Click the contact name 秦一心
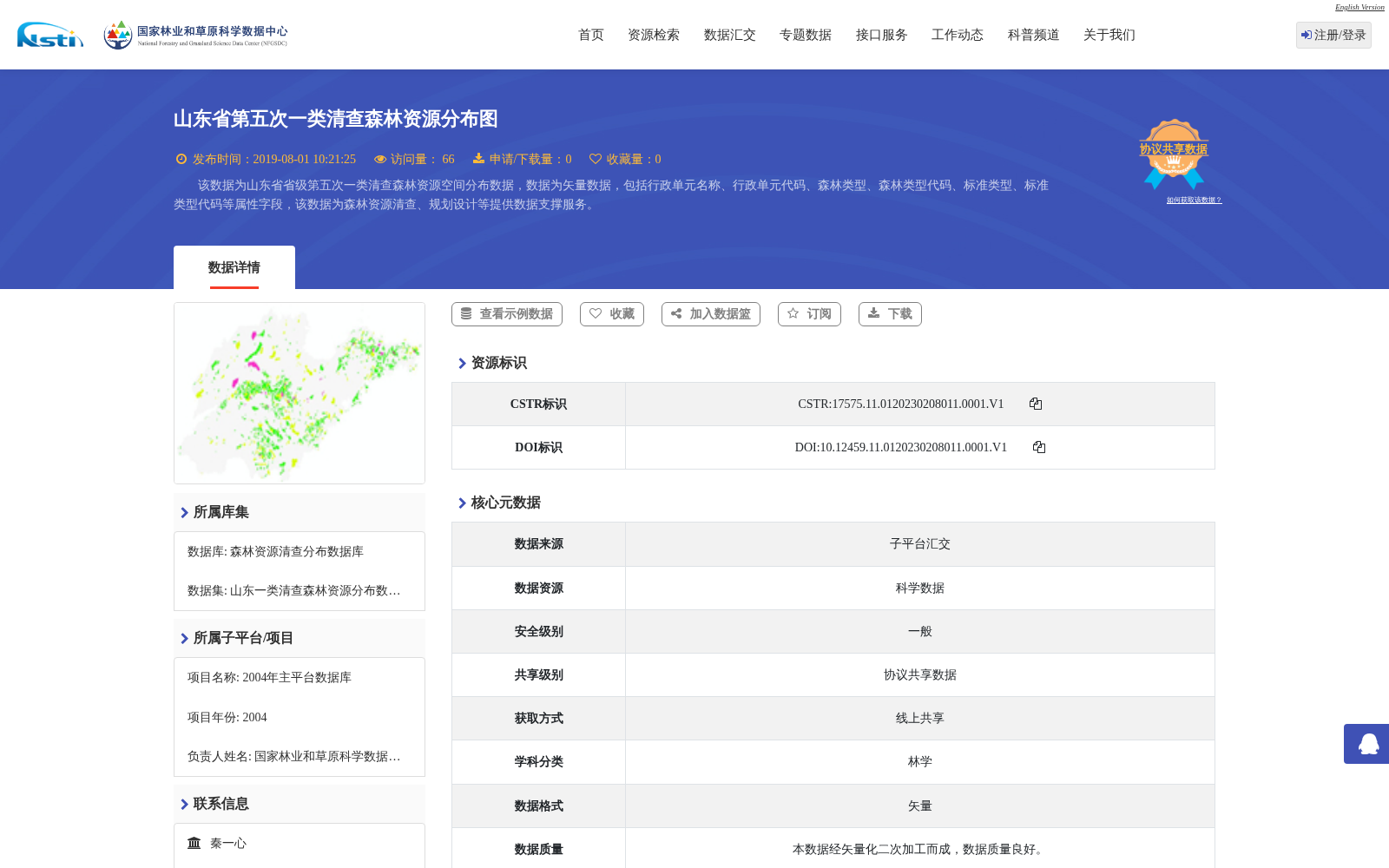Screen dimensions: 1389x868 click(228, 843)
